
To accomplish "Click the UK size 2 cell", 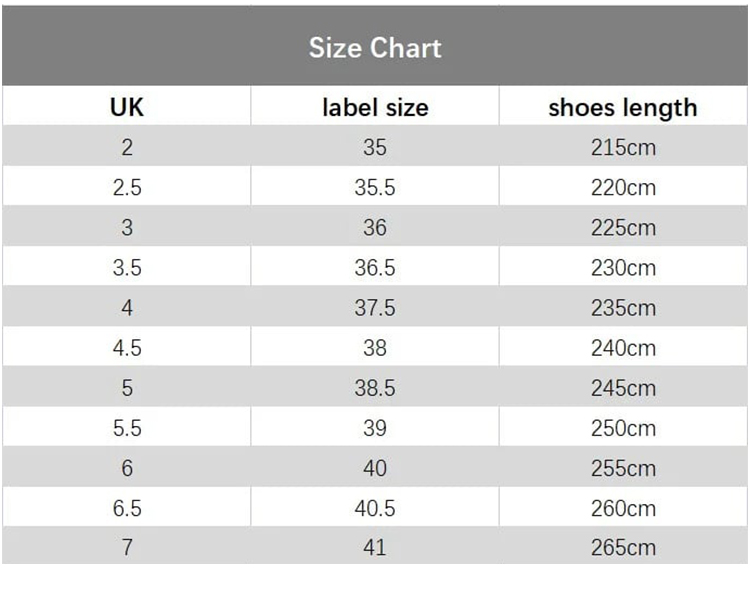I will 127,147.
